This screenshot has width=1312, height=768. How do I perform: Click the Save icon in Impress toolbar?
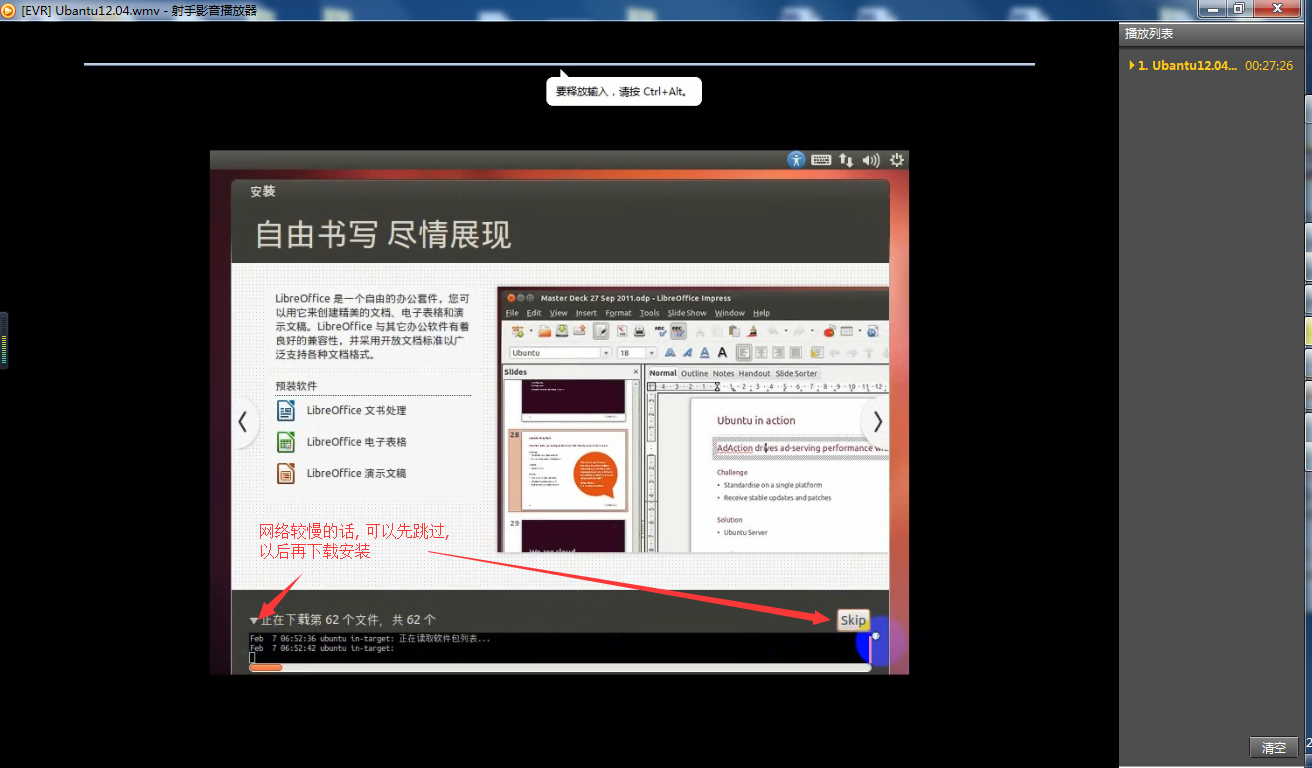[562, 332]
